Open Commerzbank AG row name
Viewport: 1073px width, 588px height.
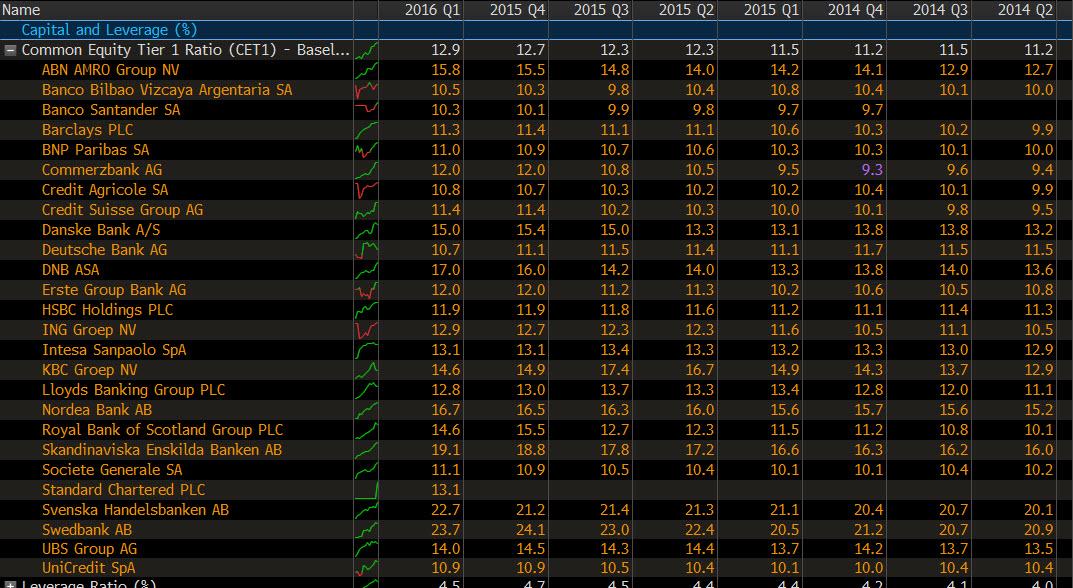(x=102, y=170)
